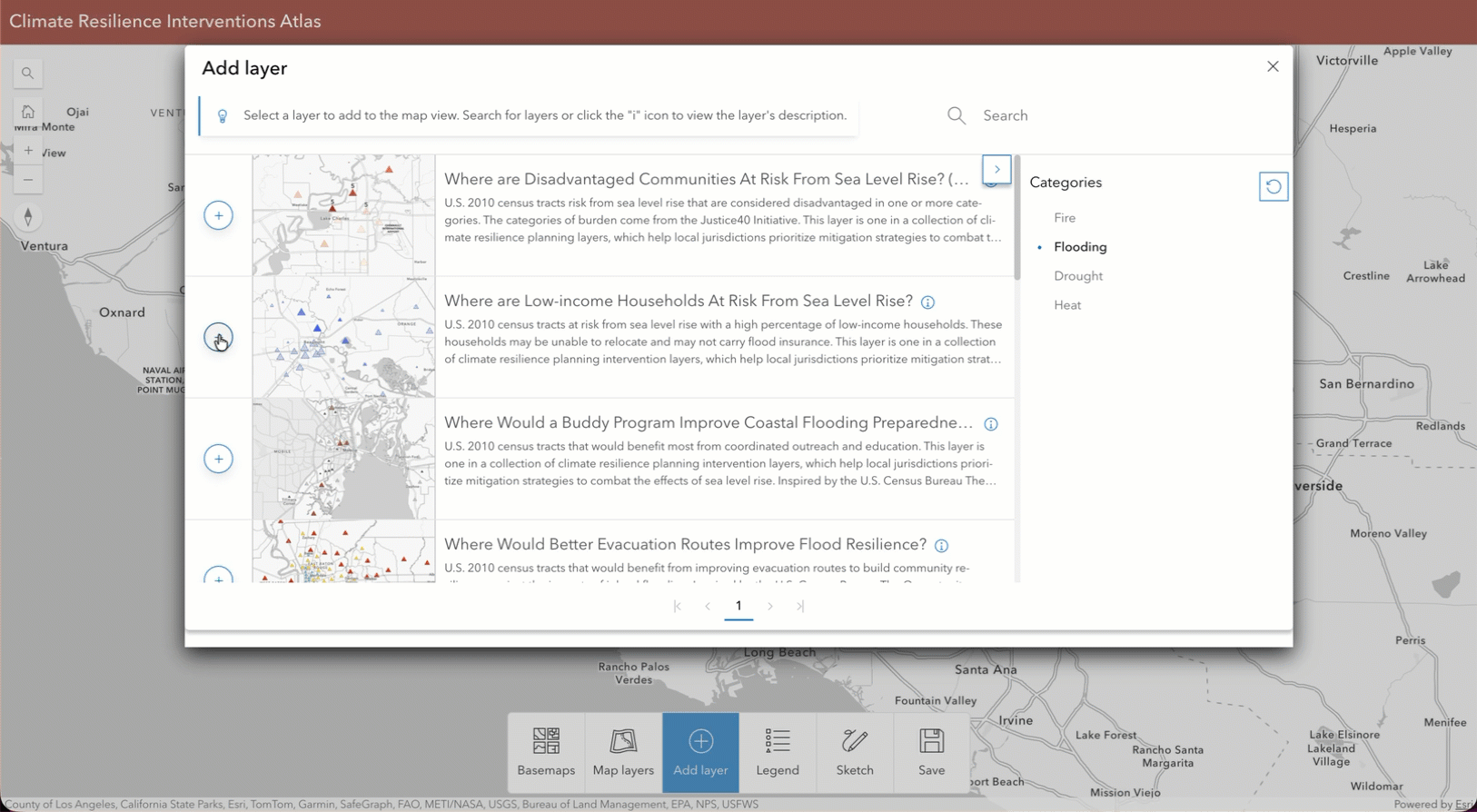Select the Fire category

pyautogui.click(x=1065, y=218)
